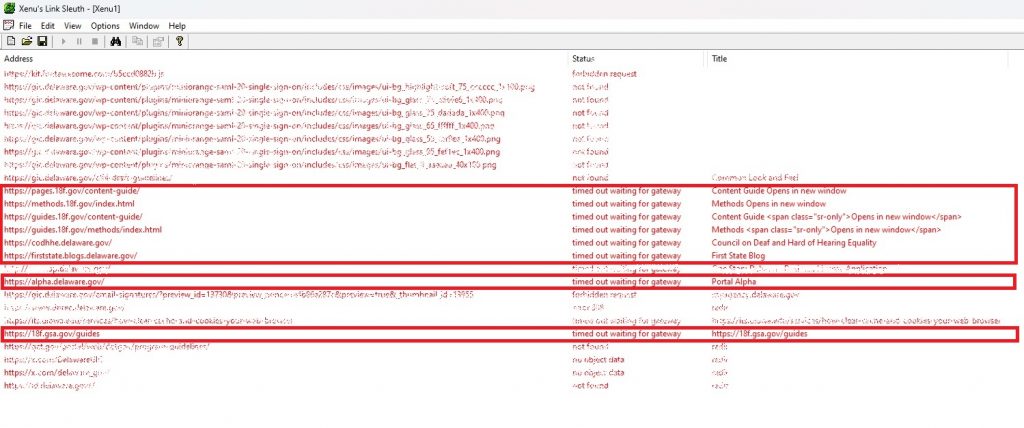Select the pages.18f.gov/content-guide address
This screenshot has width=1024, height=428.
click(x=72, y=191)
